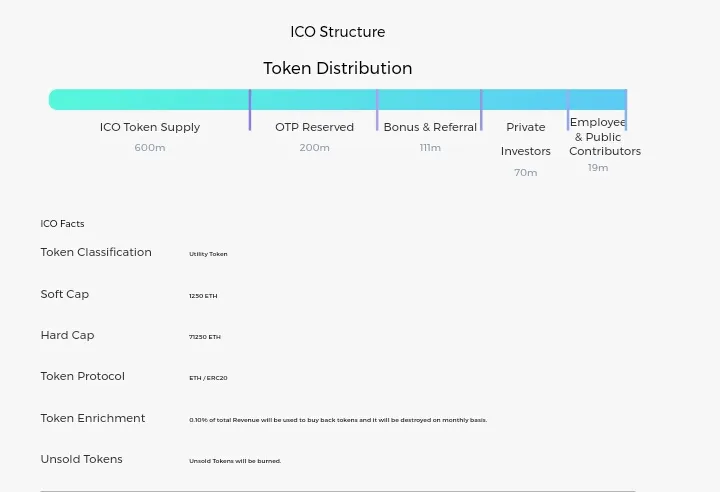Select the OTP Reserved bar segment
The image size is (720, 492).
[314, 99]
